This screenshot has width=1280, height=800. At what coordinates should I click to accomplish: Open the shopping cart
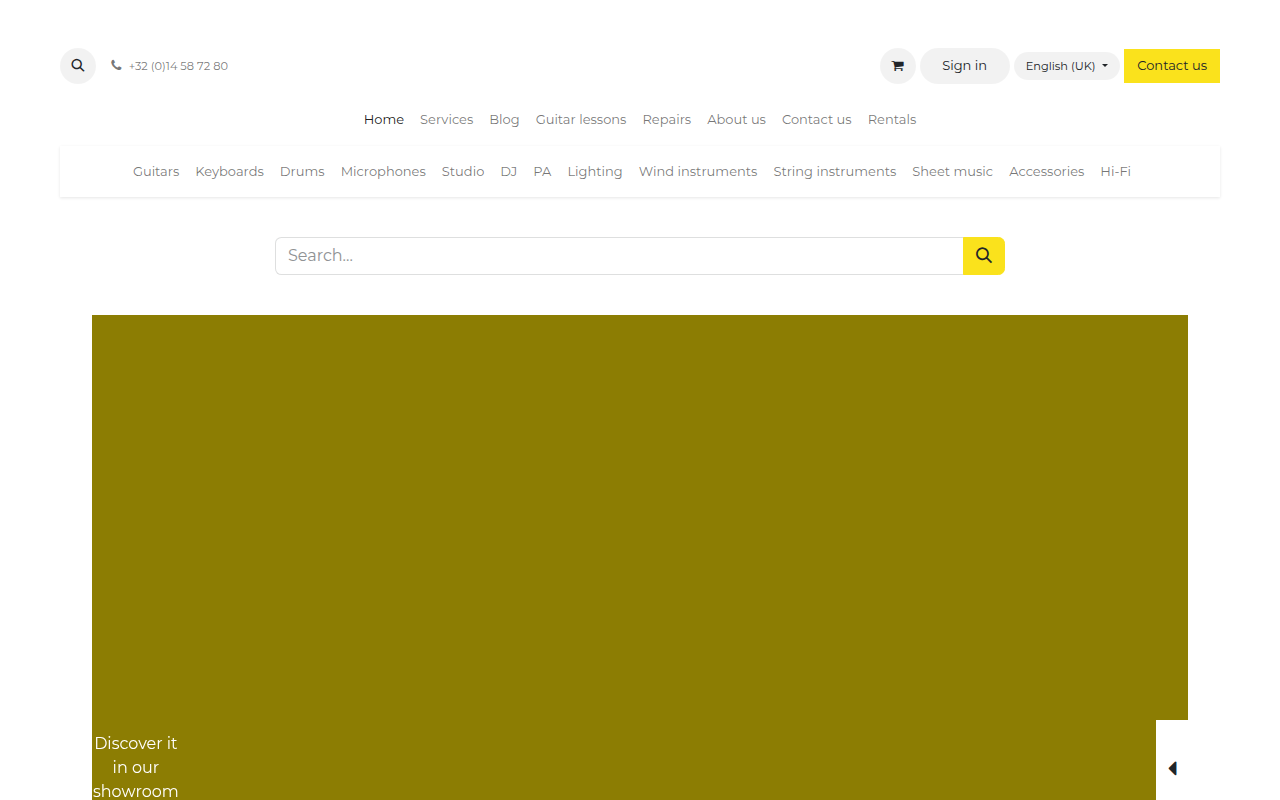point(898,66)
